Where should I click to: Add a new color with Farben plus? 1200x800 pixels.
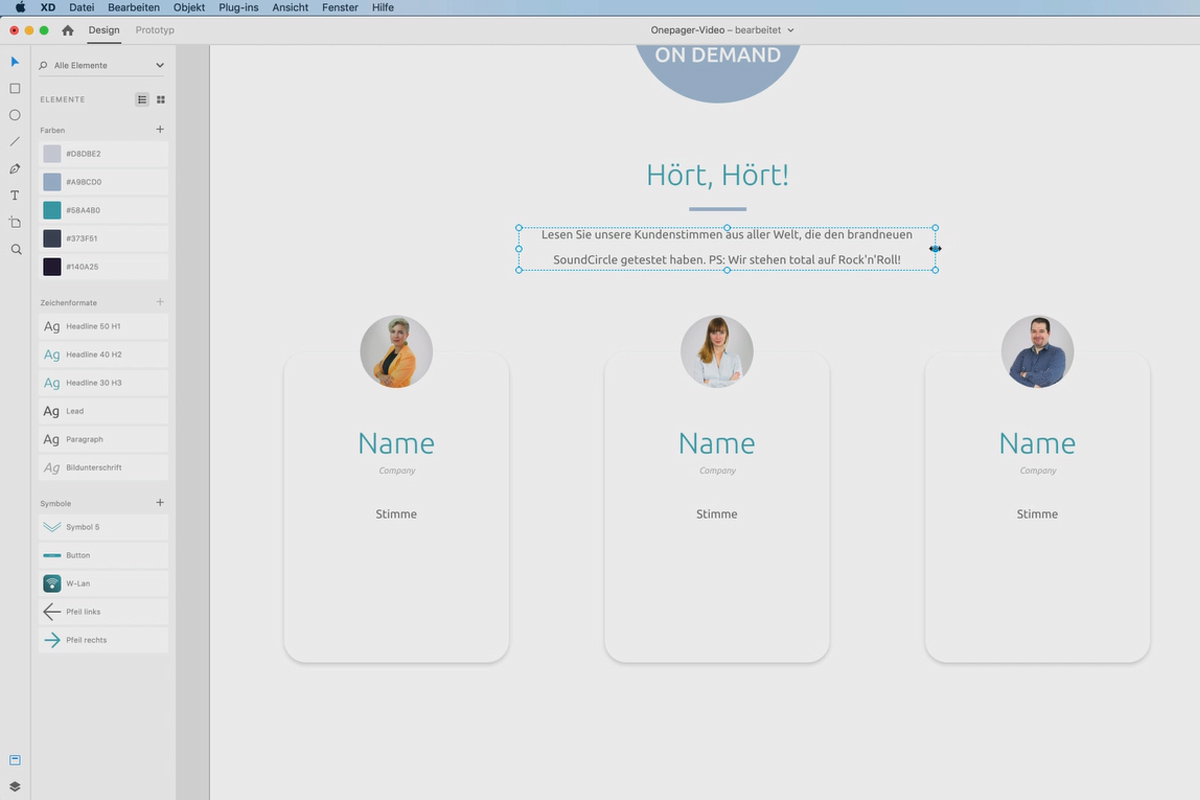(160, 129)
